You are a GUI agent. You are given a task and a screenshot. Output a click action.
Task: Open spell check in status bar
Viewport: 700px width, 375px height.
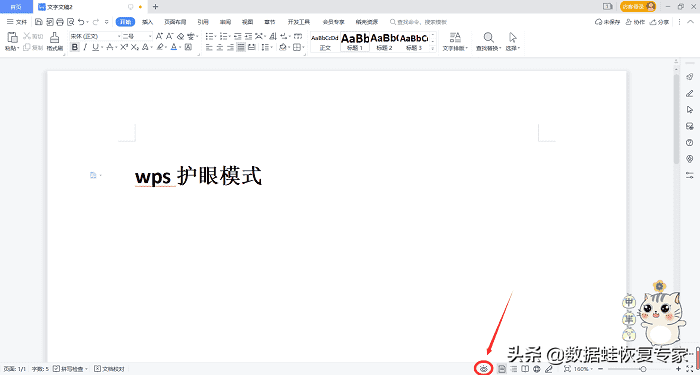click(x=71, y=369)
